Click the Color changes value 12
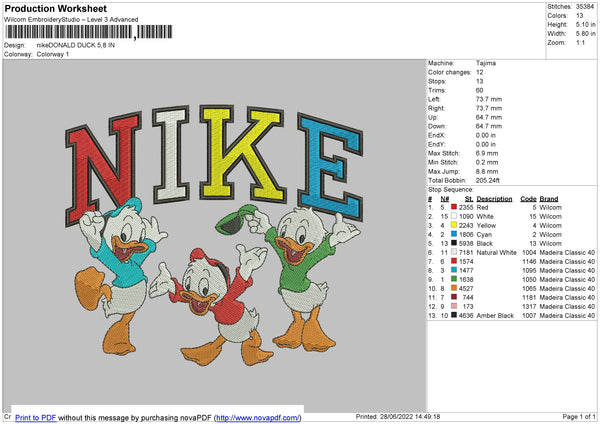The image size is (600, 424). click(x=479, y=72)
